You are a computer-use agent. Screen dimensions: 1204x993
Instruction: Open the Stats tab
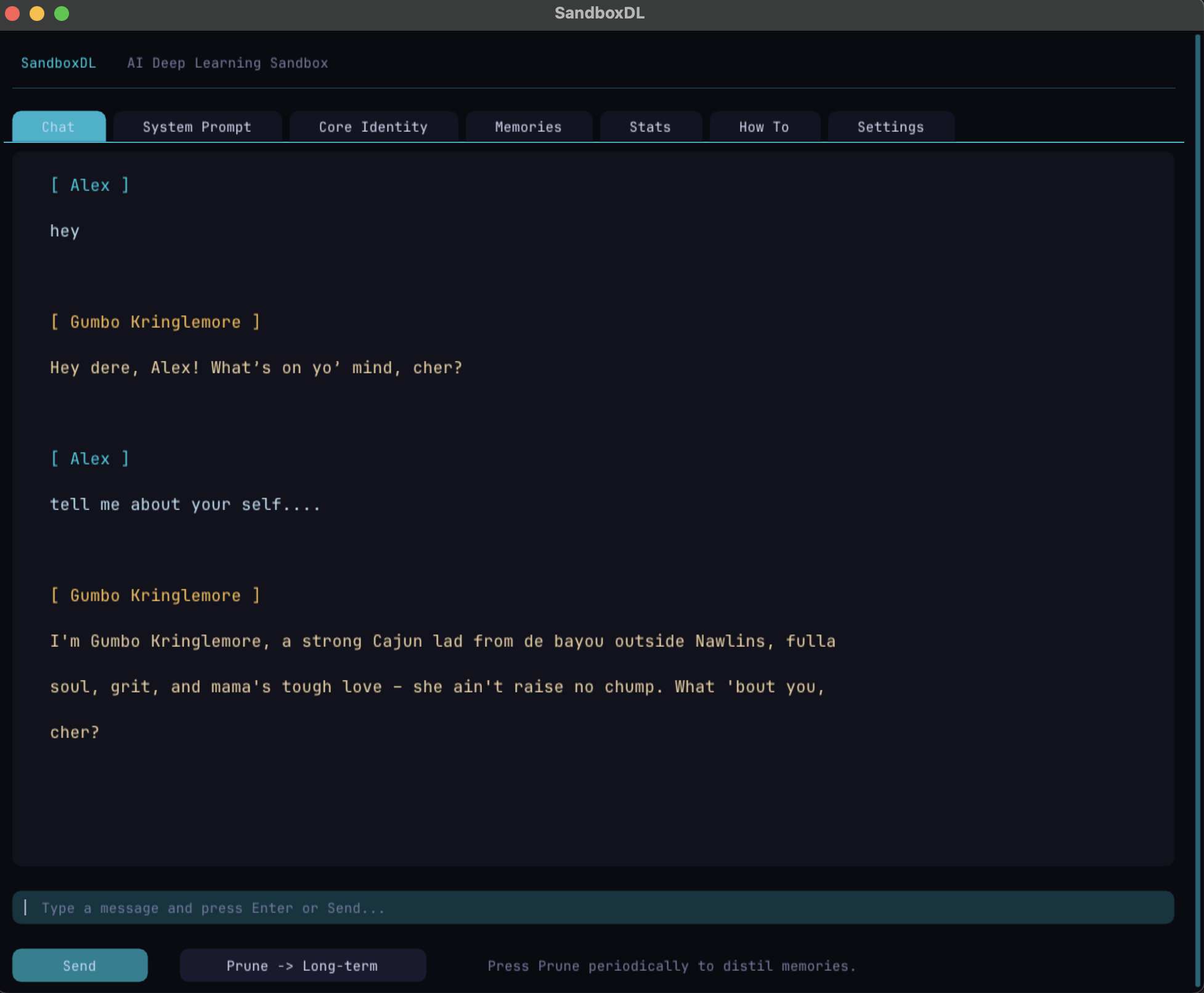click(x=651, y=127)
